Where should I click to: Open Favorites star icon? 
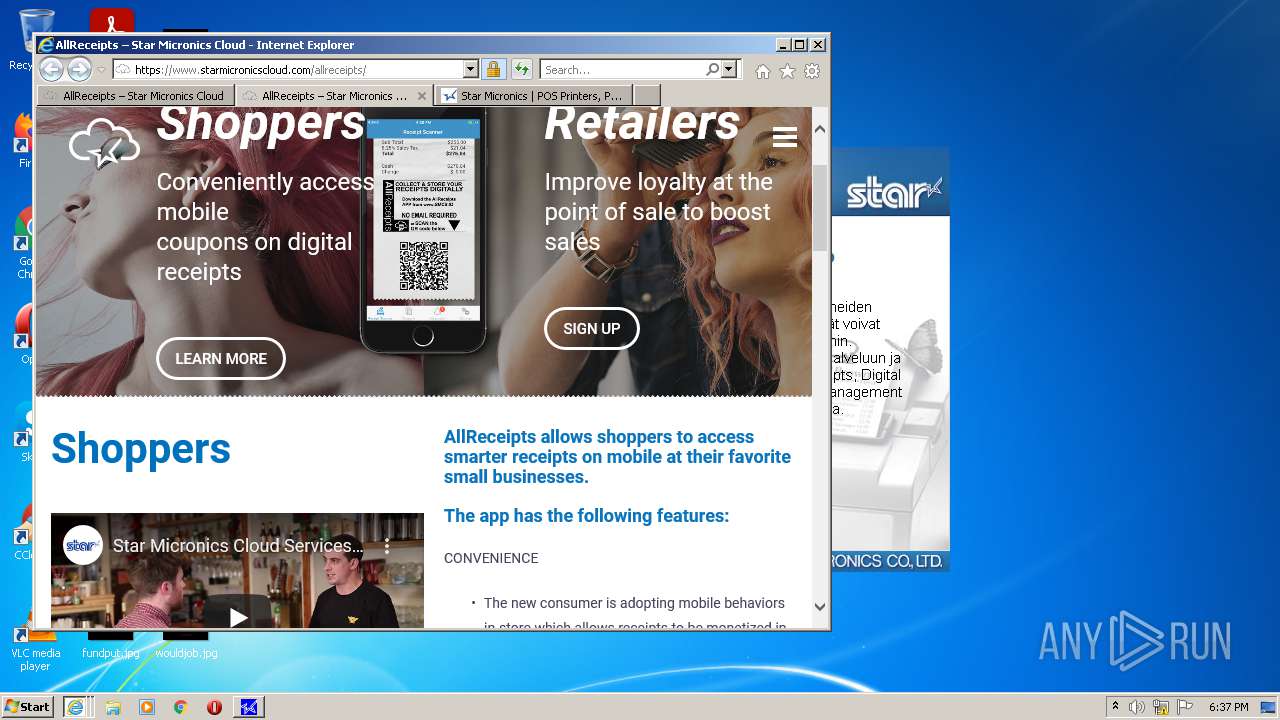788,71
